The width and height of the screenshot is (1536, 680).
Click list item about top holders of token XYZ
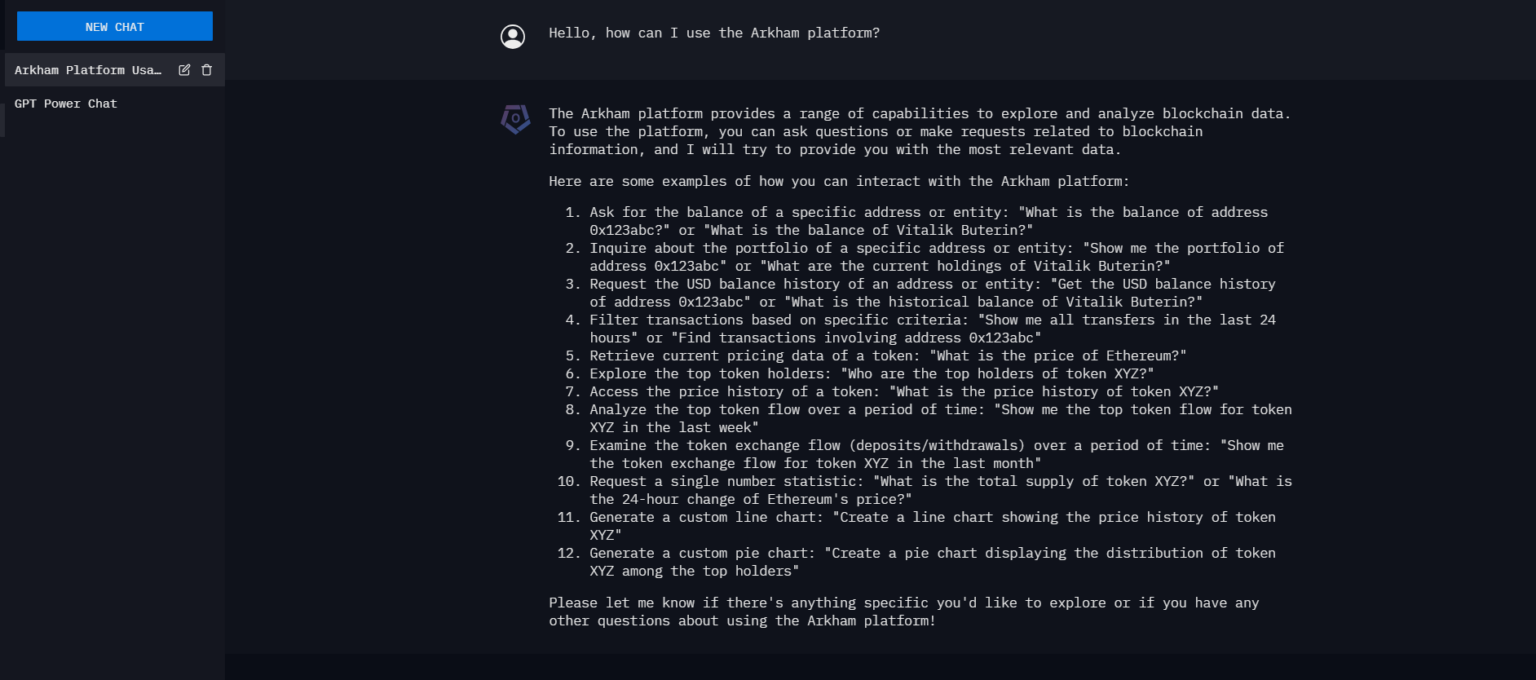[870, 373]
